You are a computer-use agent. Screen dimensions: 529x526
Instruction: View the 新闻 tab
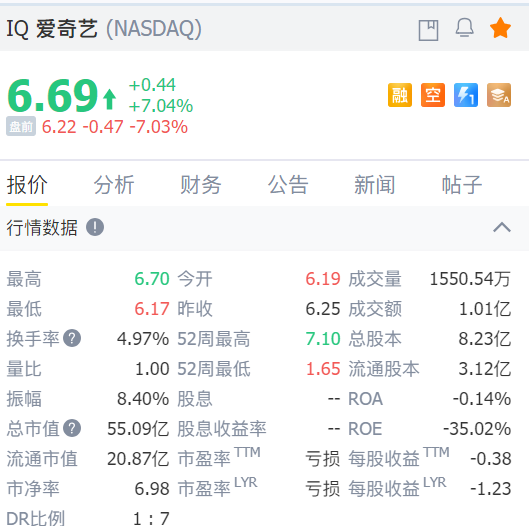coord(374,185)
